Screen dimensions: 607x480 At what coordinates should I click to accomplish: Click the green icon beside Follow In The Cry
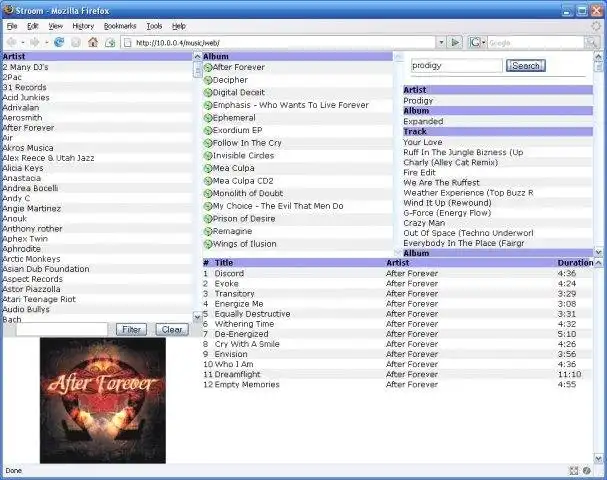click(x=208, y=144)
